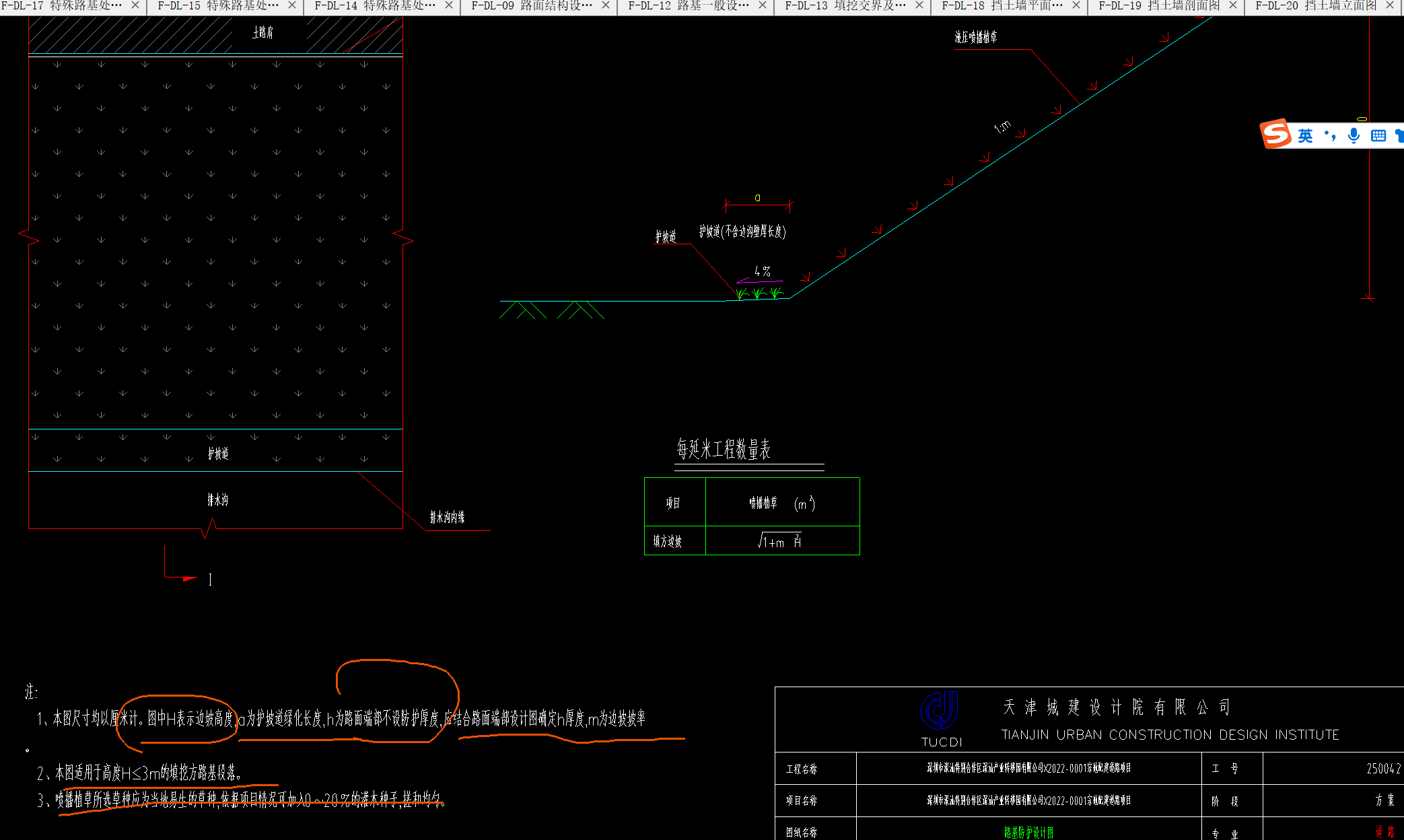Image resolution: width=1404 pixels, height=840 pixels.
Task: Select the F-DL-20 挡土墙立面图 tab
Action: pyautogui.click(x=1316, y=5)
